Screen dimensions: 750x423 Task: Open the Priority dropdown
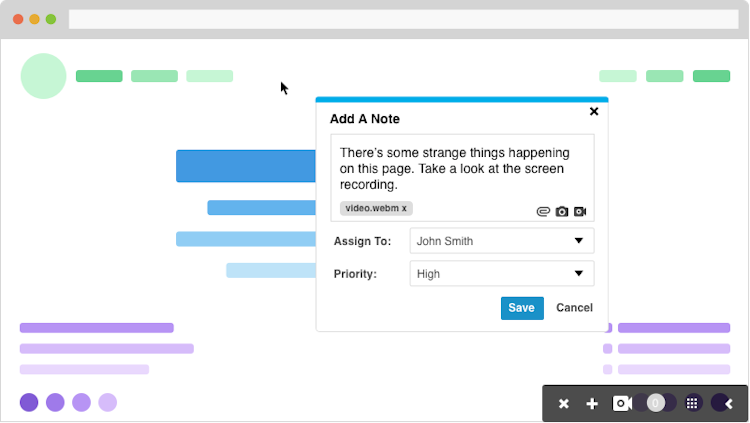[x=501, y=274]
